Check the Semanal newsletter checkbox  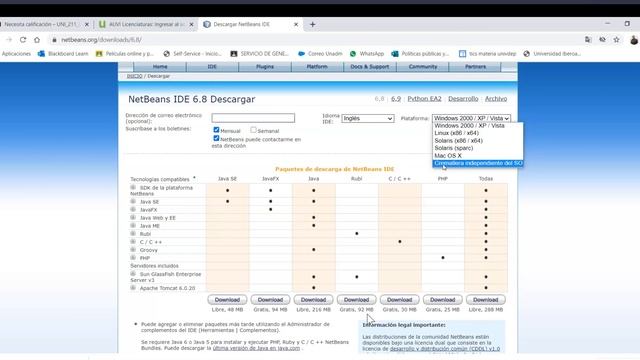(253, 130)
